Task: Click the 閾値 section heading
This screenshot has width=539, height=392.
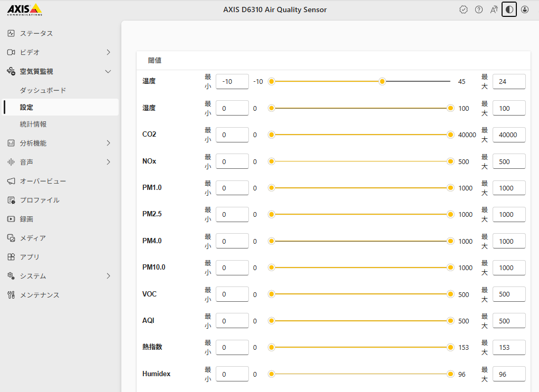Action: coord(154,60)
